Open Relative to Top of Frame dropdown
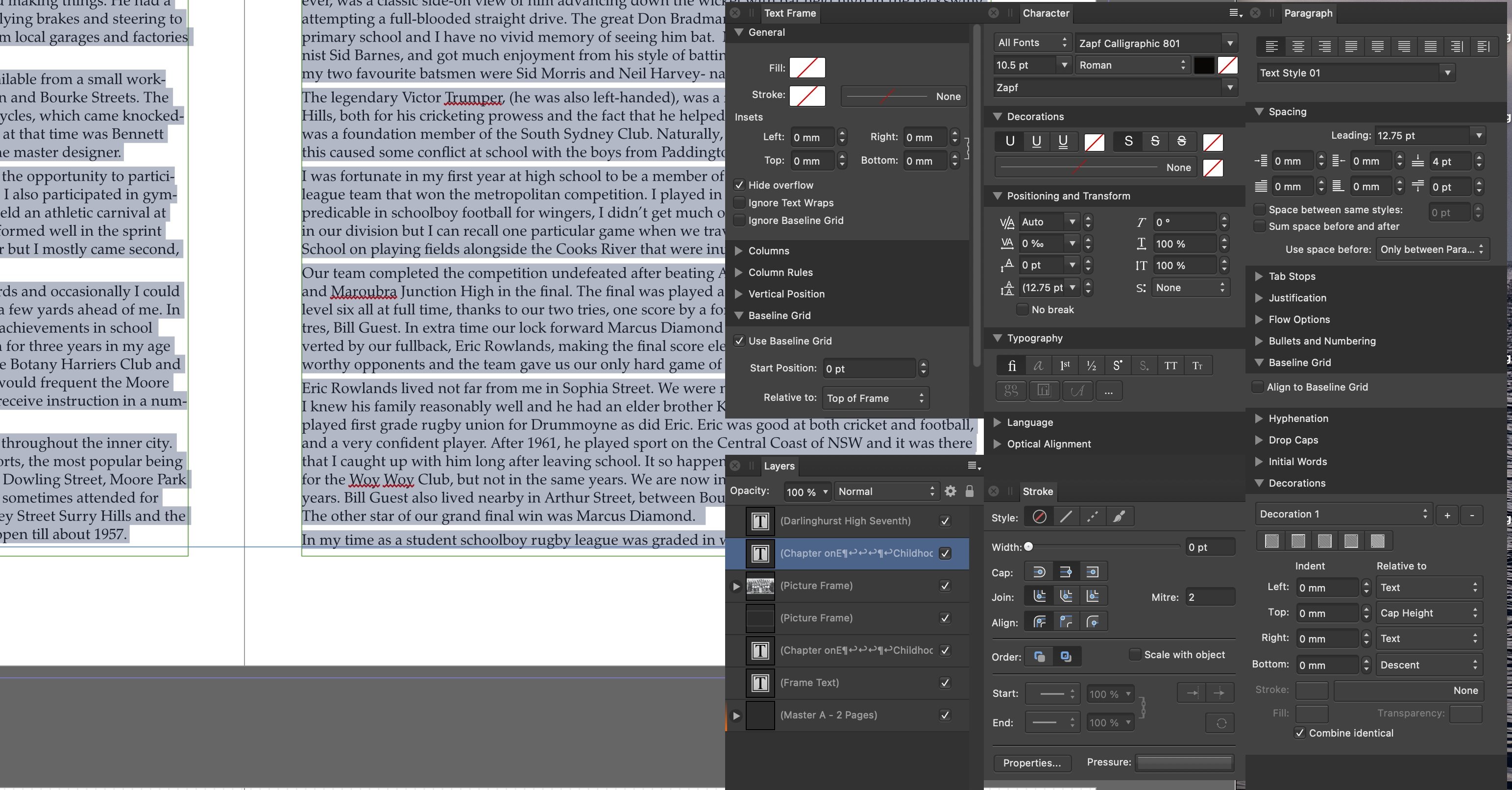 [875, 398]
